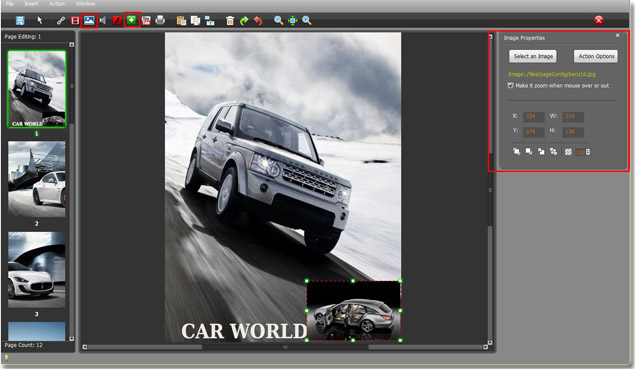Screen dimensions: 635x369
Task: Click the Y position input field
Action: pyautogui.click(x=533, y=132)
